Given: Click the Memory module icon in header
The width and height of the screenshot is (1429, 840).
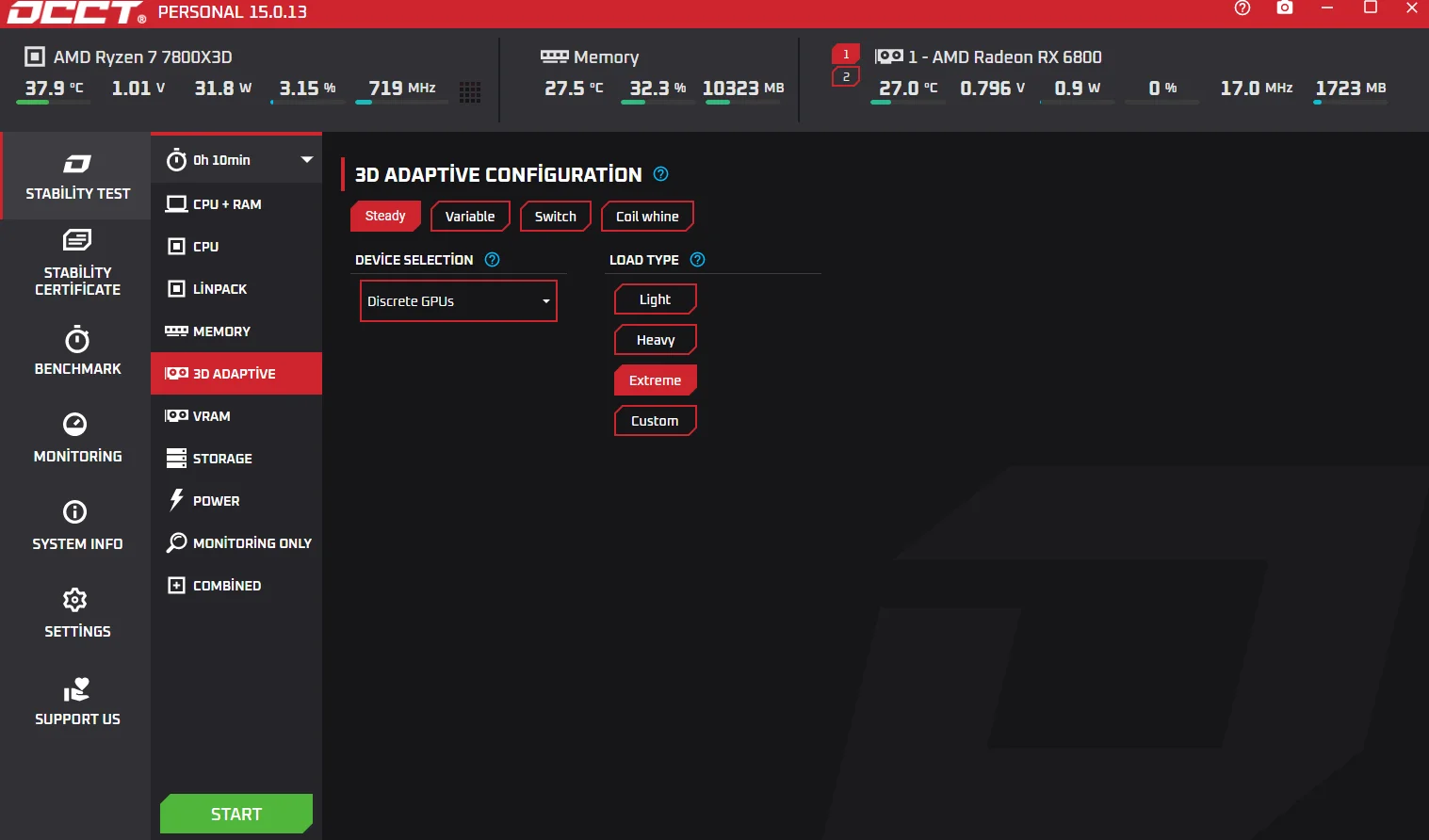Looking at the screenshot, I should tap(554, 57).
